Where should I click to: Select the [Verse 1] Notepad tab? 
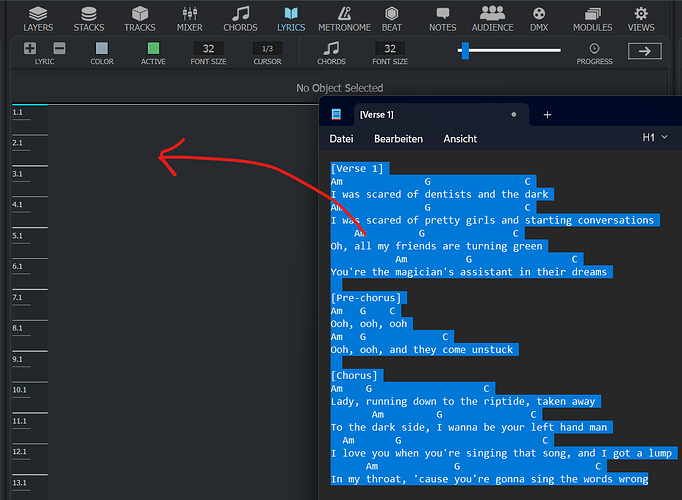click(441, 115)
